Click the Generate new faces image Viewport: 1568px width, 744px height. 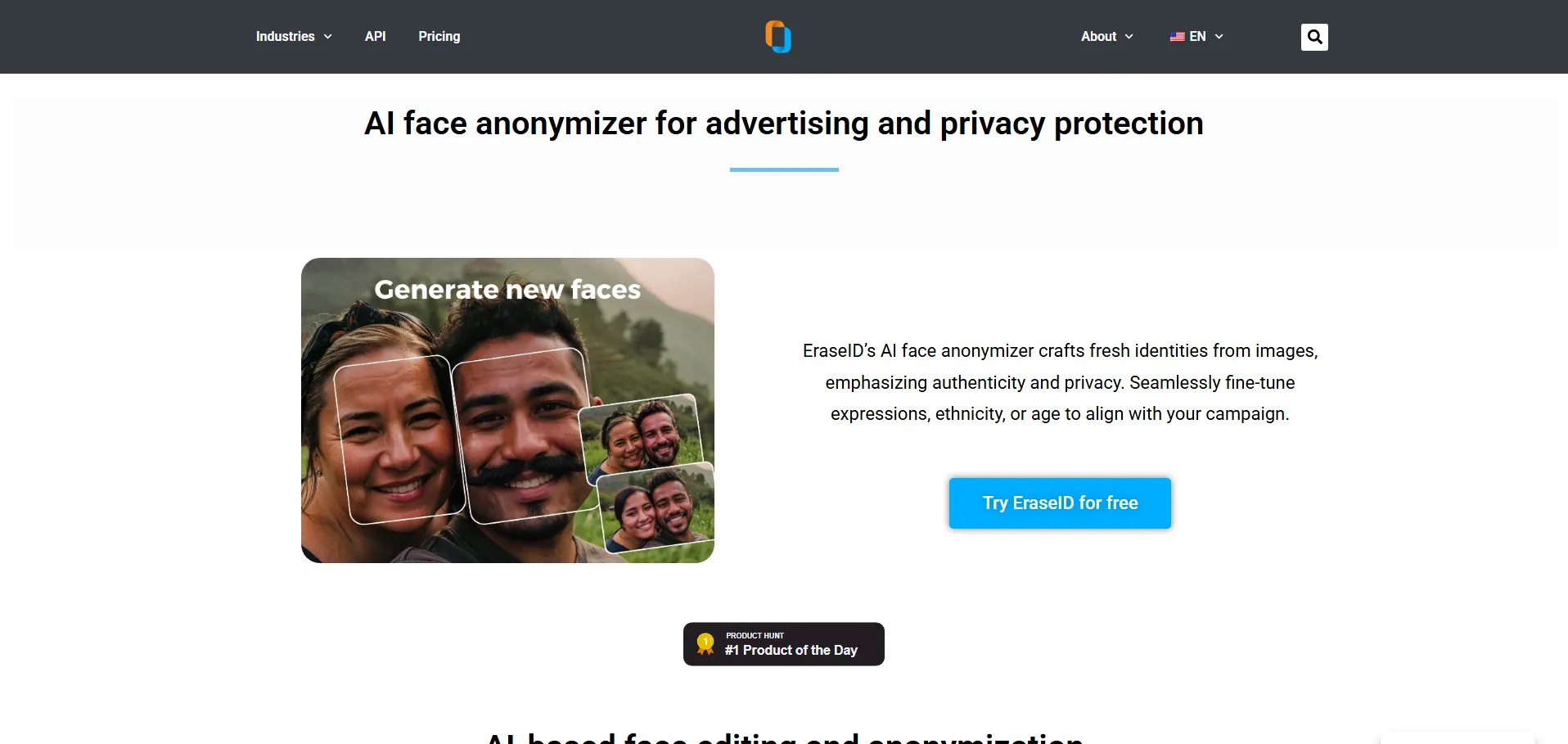point(507,410)
